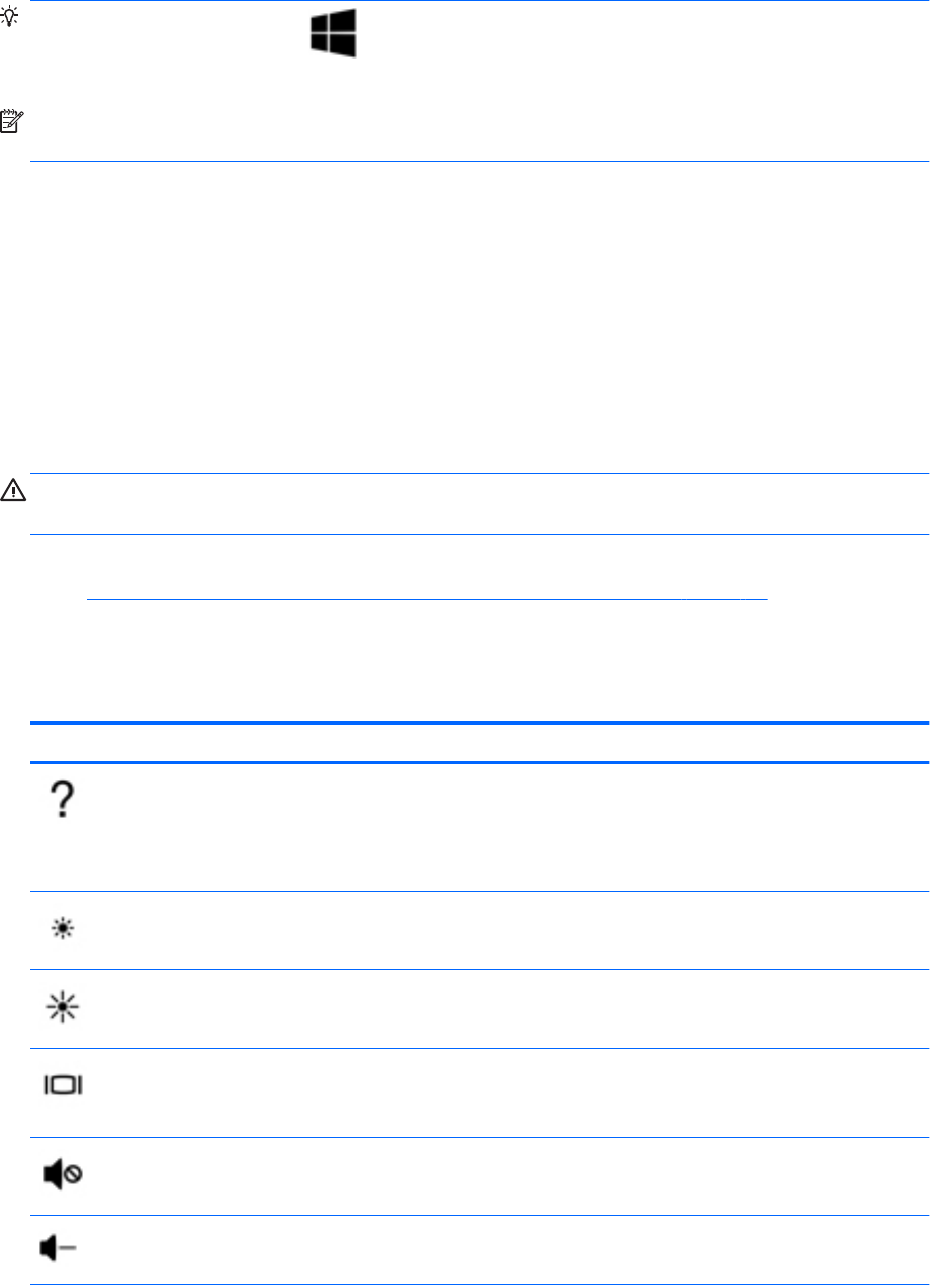The image size is (930, 1285).
Task: Click the Windows logo icon
Action: click(334, 33)
